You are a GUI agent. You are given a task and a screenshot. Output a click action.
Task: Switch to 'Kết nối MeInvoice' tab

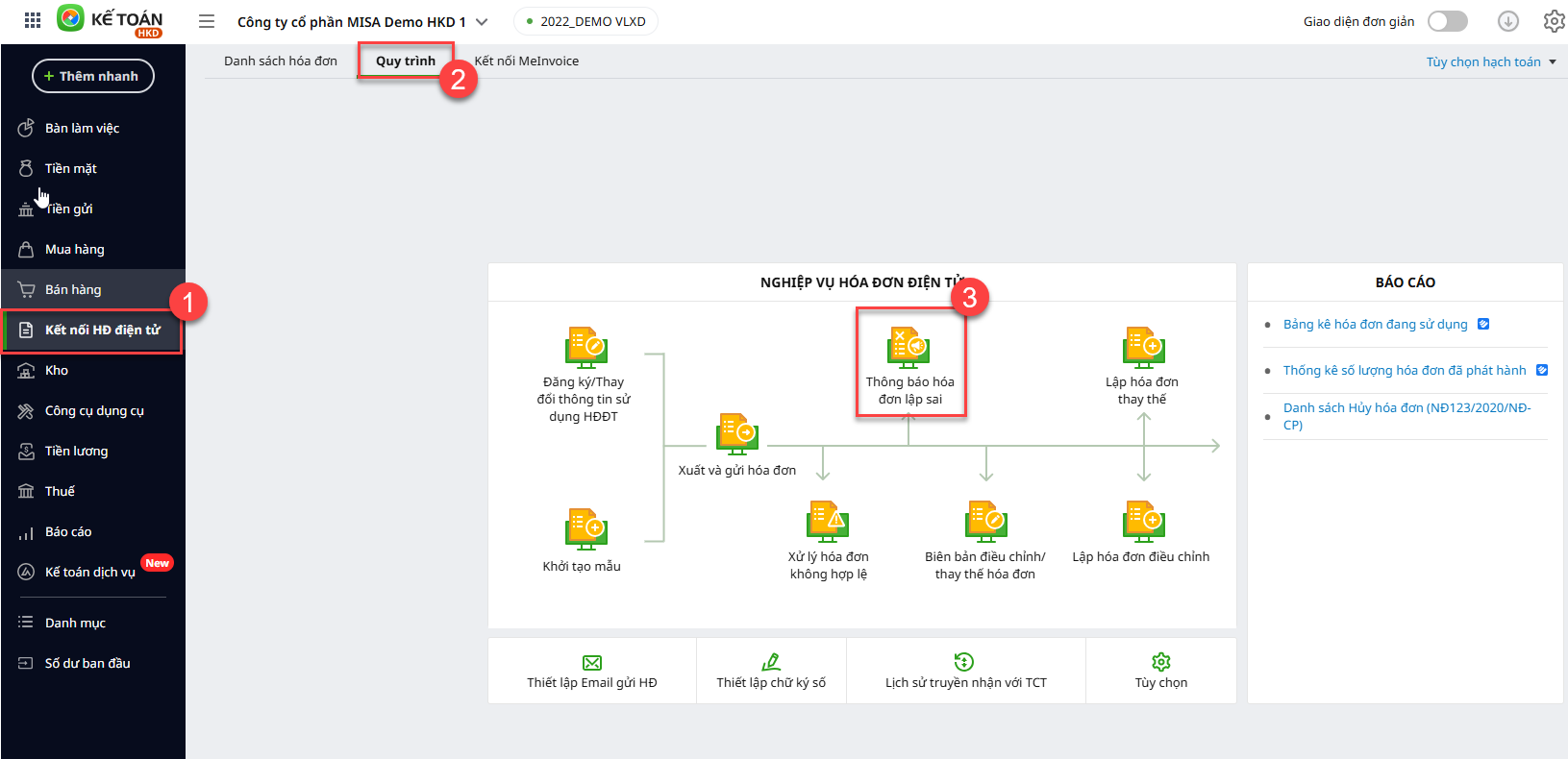pos(527,61)
